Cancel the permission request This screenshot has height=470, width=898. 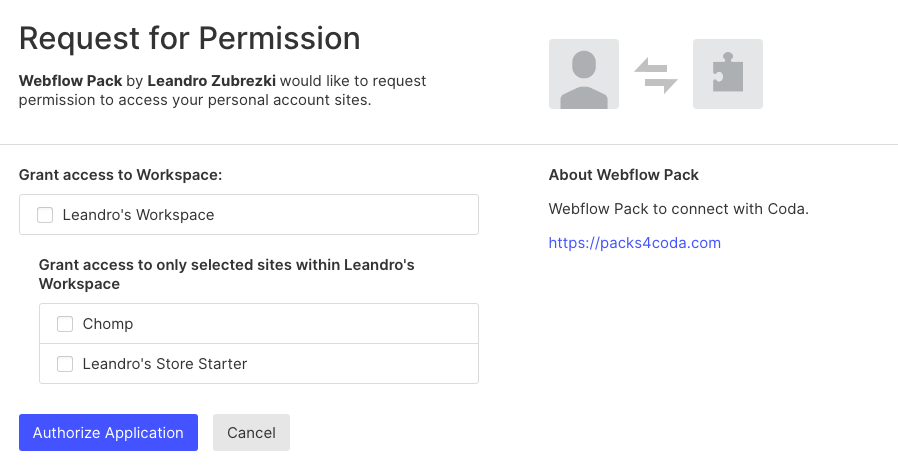251,433
